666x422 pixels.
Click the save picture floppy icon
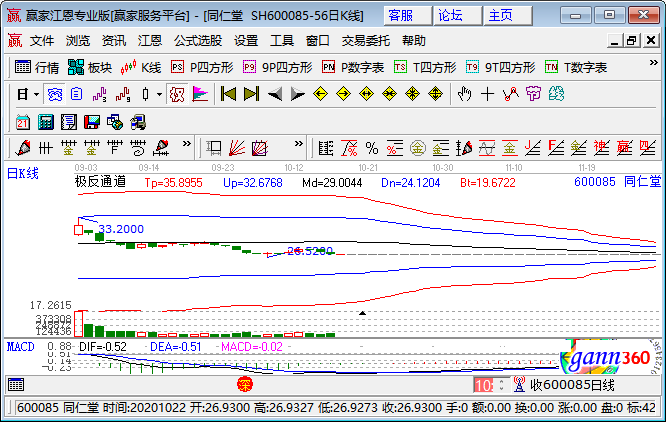[x=92, y=122]
